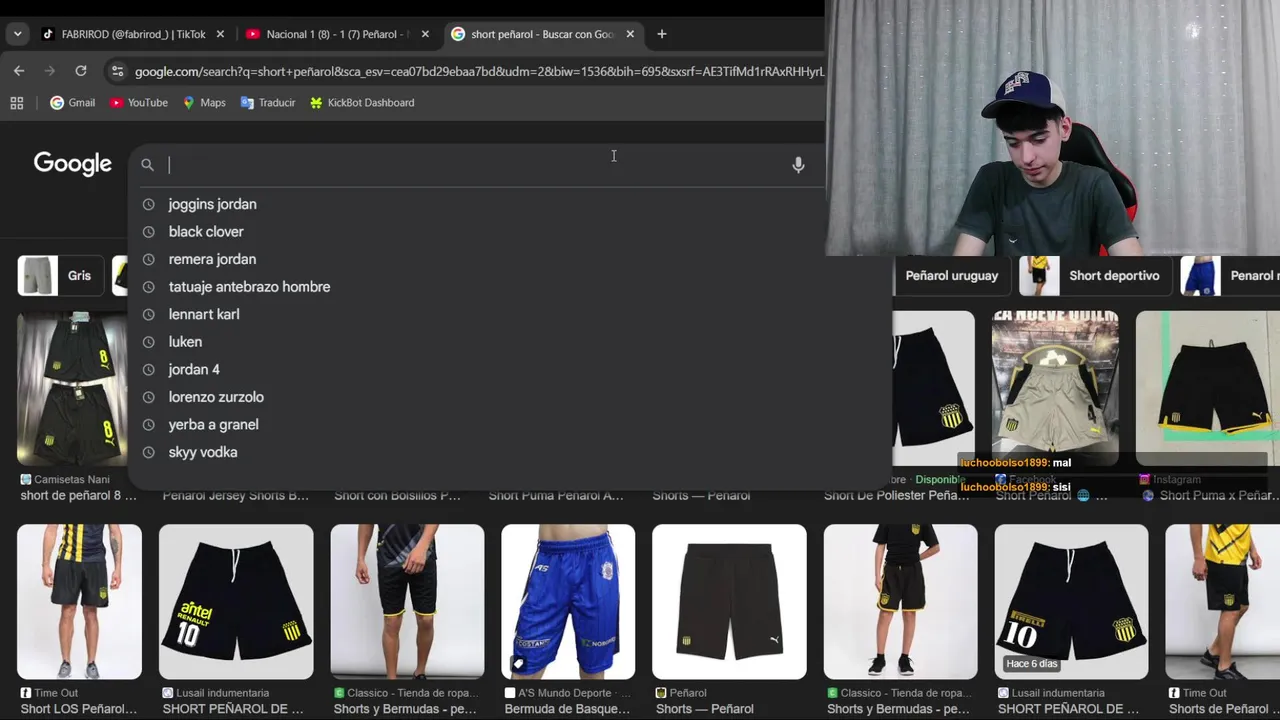Select the 'skyy vodka' suggestion
This screenshot has height=720, width=1280.
[x=510, y=452]
